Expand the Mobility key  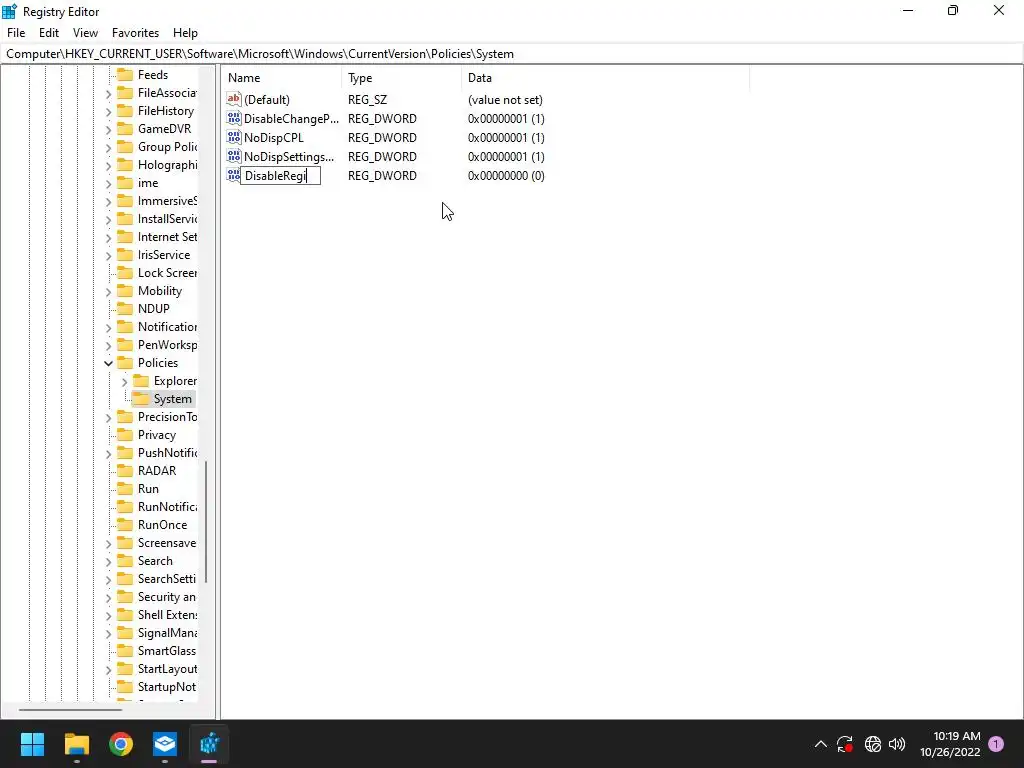coord(108,291)
